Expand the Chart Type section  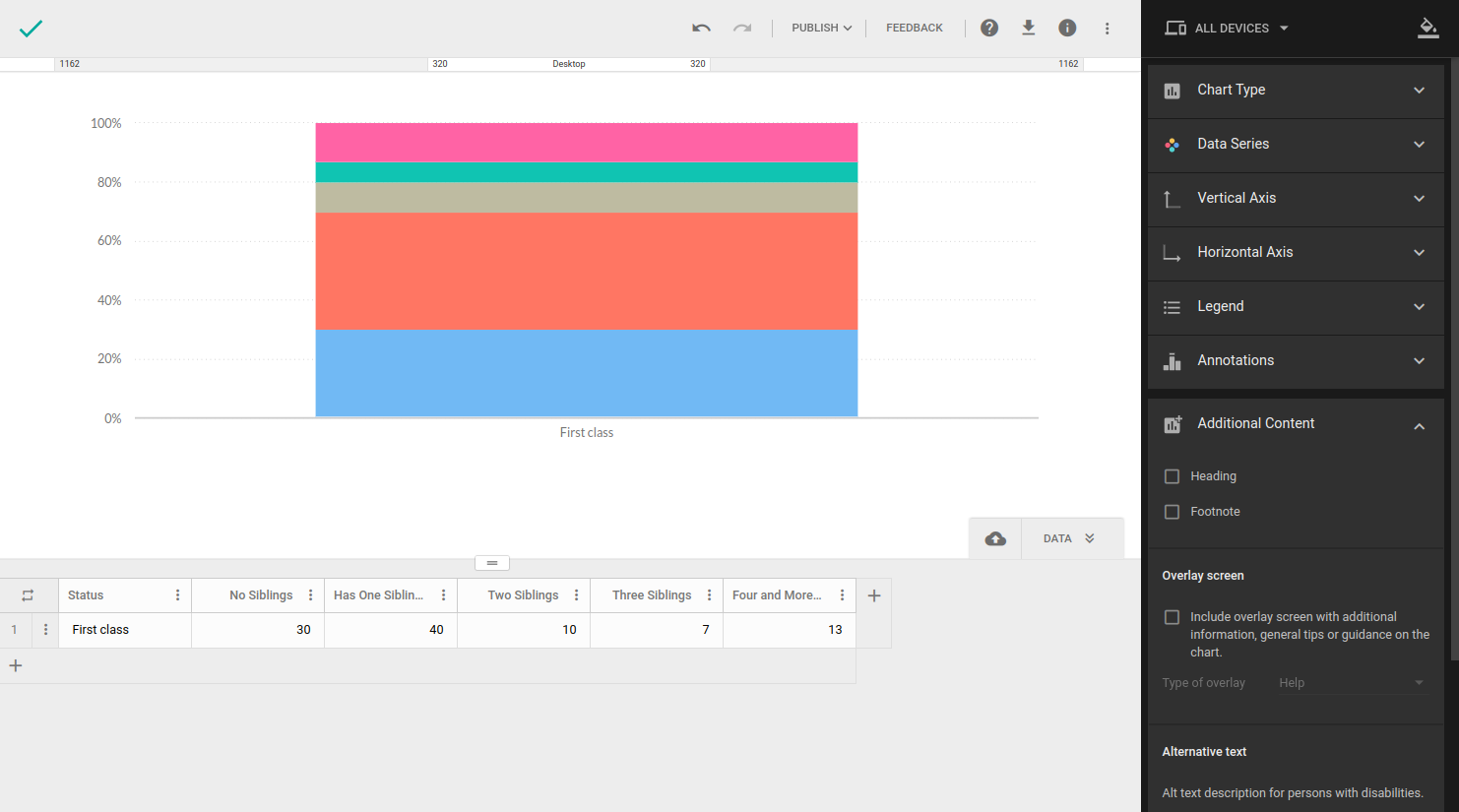(1295, 91)
